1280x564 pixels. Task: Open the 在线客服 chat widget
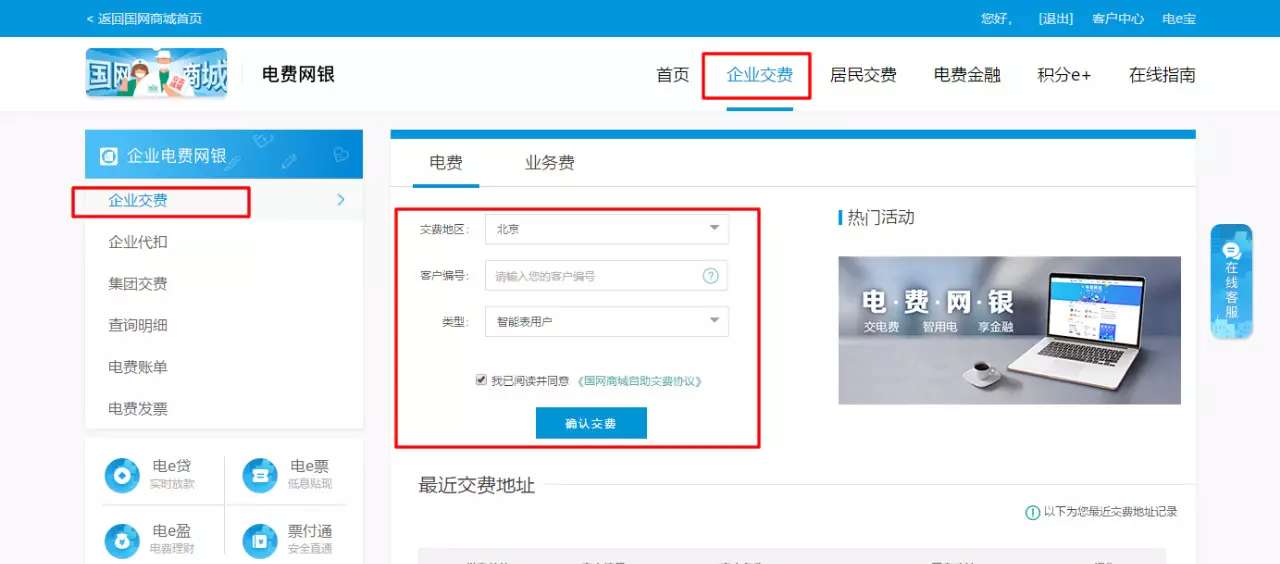(x=1231, y=281)
